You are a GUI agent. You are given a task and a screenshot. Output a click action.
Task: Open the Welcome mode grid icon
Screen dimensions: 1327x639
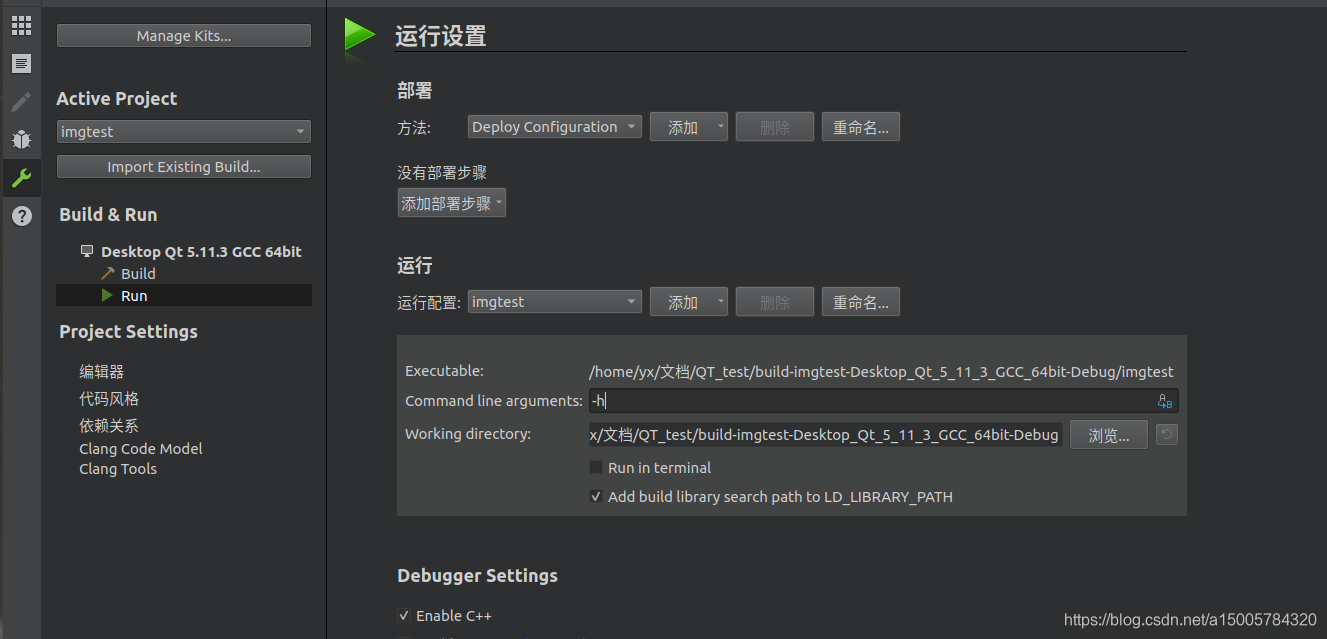(21, 25)
